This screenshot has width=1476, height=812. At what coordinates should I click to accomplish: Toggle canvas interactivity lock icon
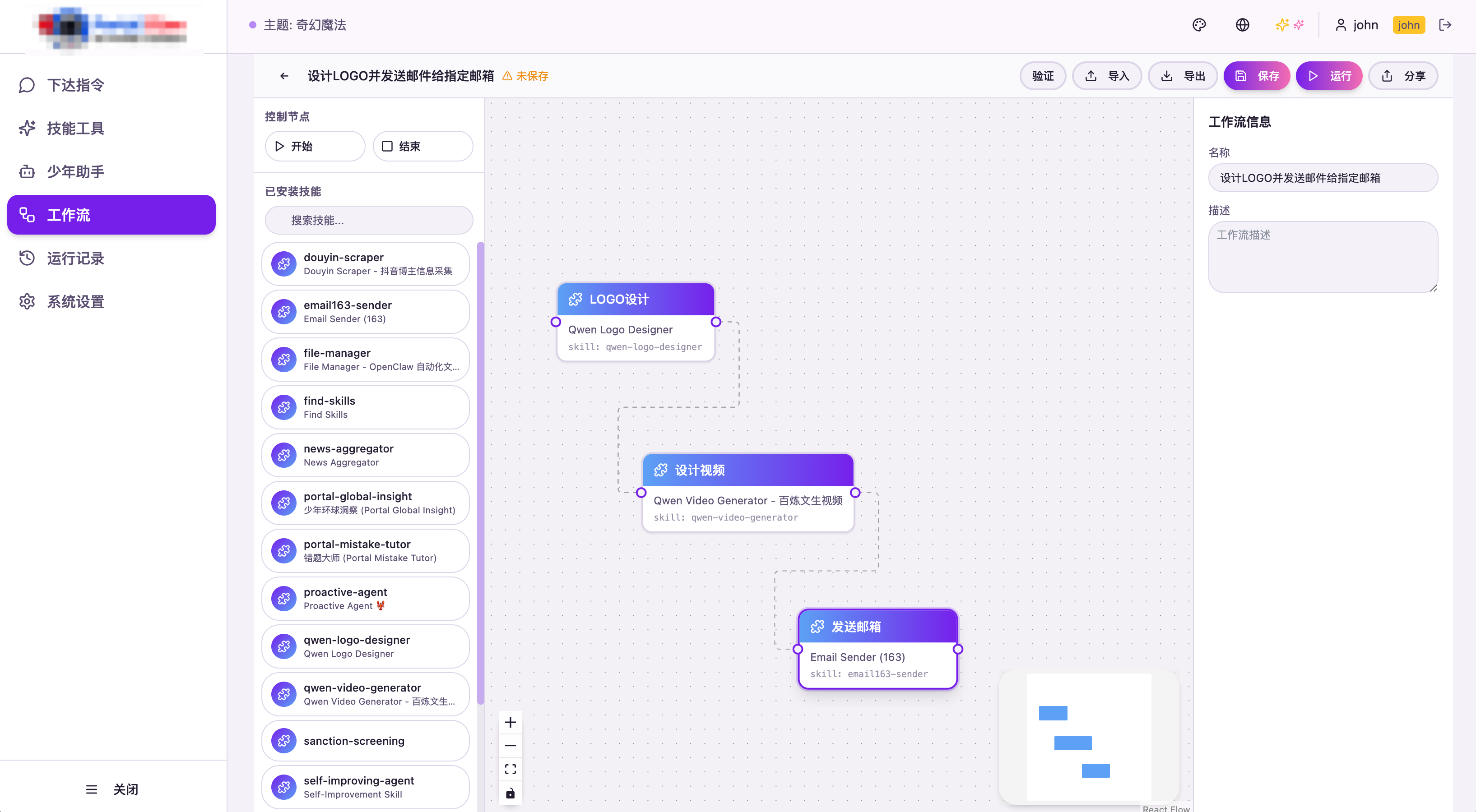[510, 793]
